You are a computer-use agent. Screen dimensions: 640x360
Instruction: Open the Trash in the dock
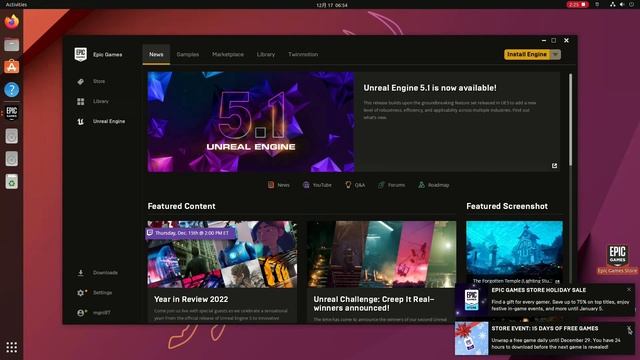pyautogui.click(x=11, y=182)
